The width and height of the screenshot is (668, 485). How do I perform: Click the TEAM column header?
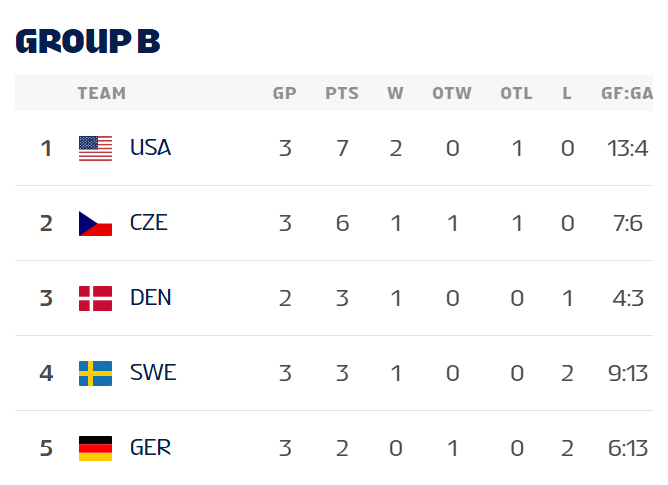[102, 94]
